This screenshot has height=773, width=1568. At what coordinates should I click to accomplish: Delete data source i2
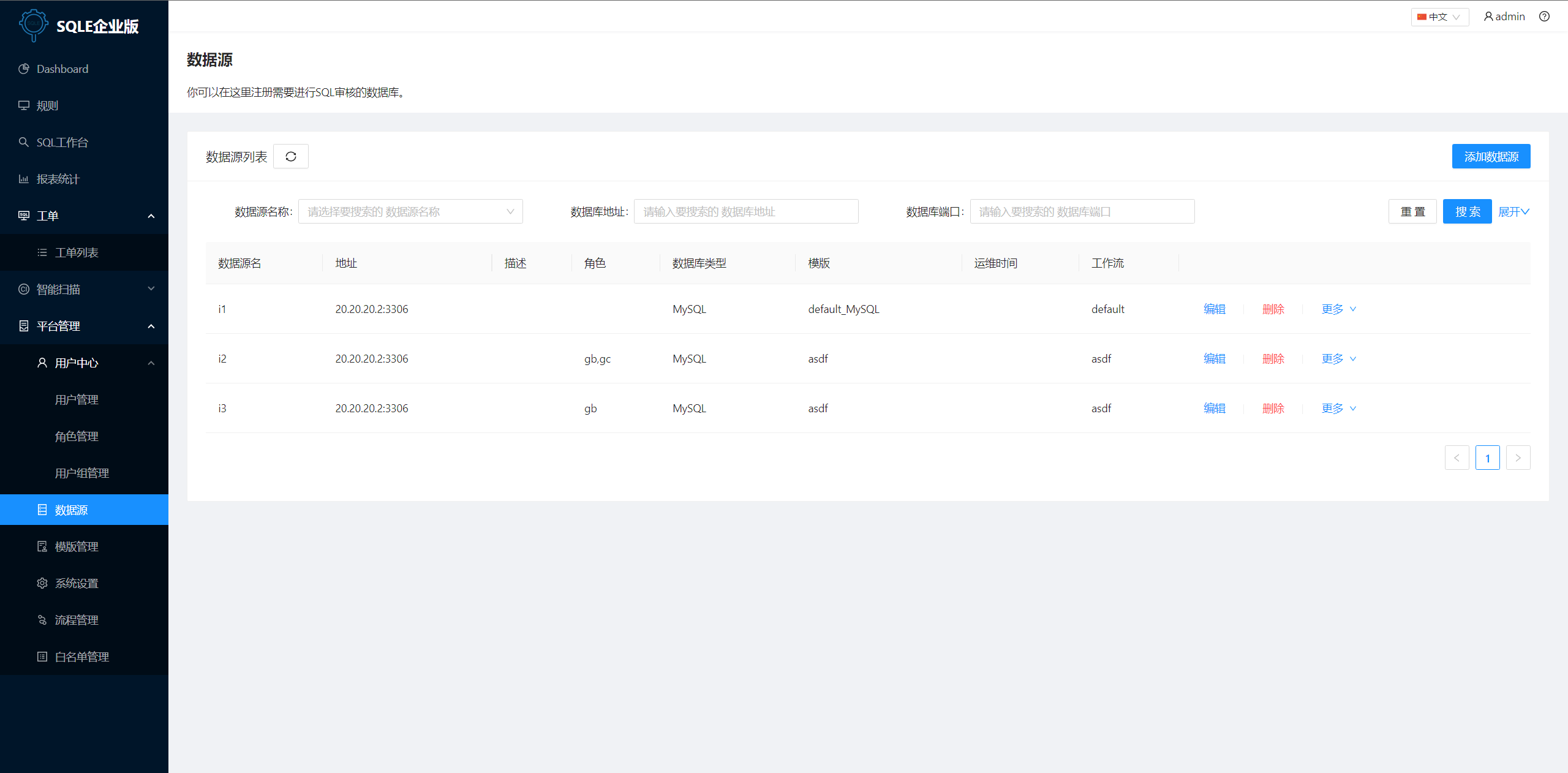click(x=1273, y=358)
